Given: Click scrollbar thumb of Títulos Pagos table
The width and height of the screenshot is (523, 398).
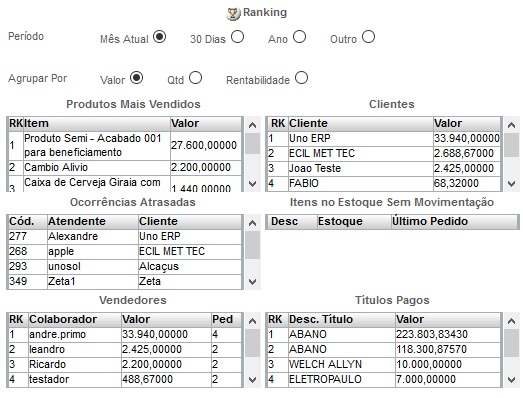Looking at the screenshot, I should click(x=511, y=343).
